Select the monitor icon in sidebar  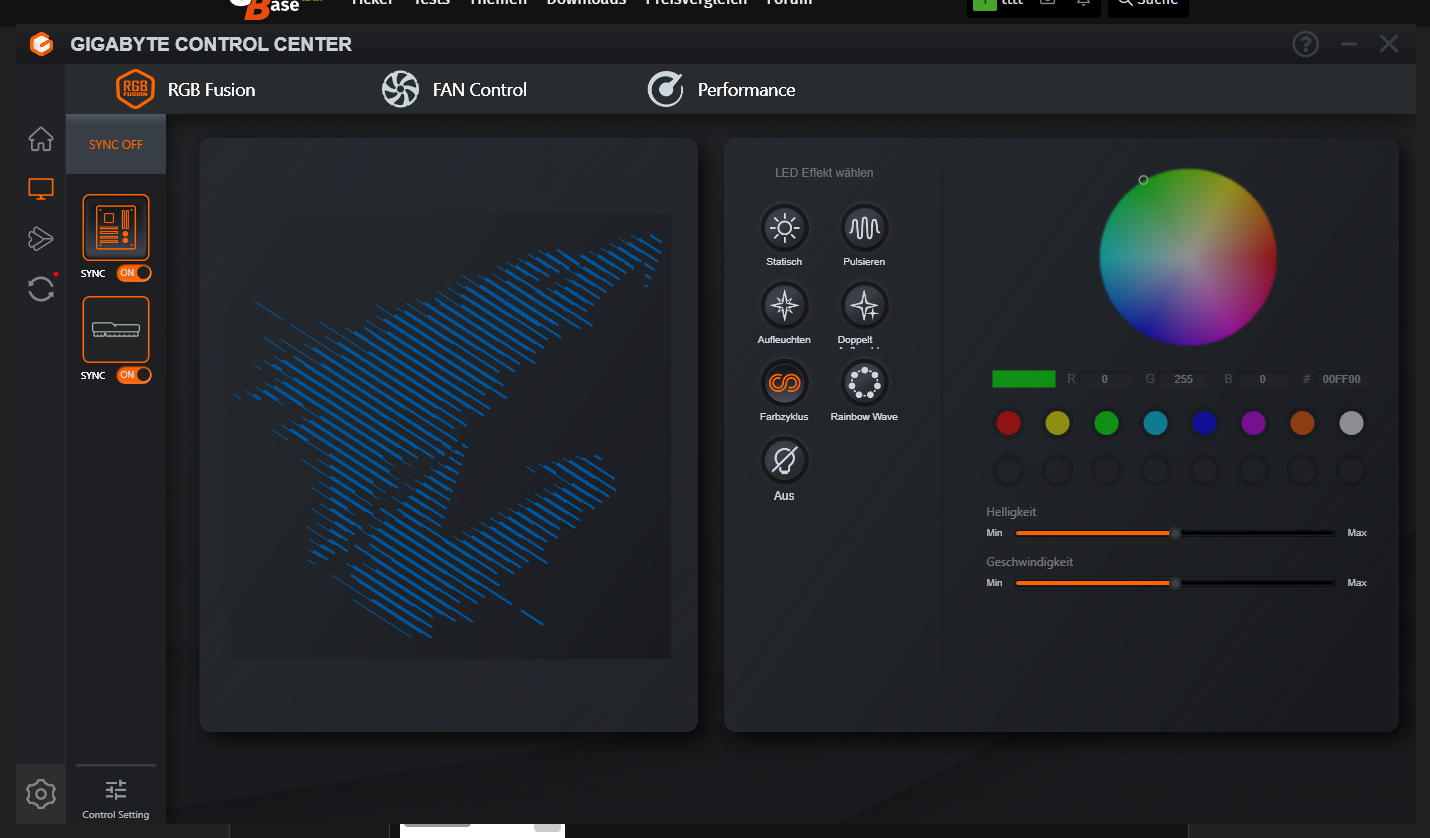pyautogui.click(x=41, y=189)
